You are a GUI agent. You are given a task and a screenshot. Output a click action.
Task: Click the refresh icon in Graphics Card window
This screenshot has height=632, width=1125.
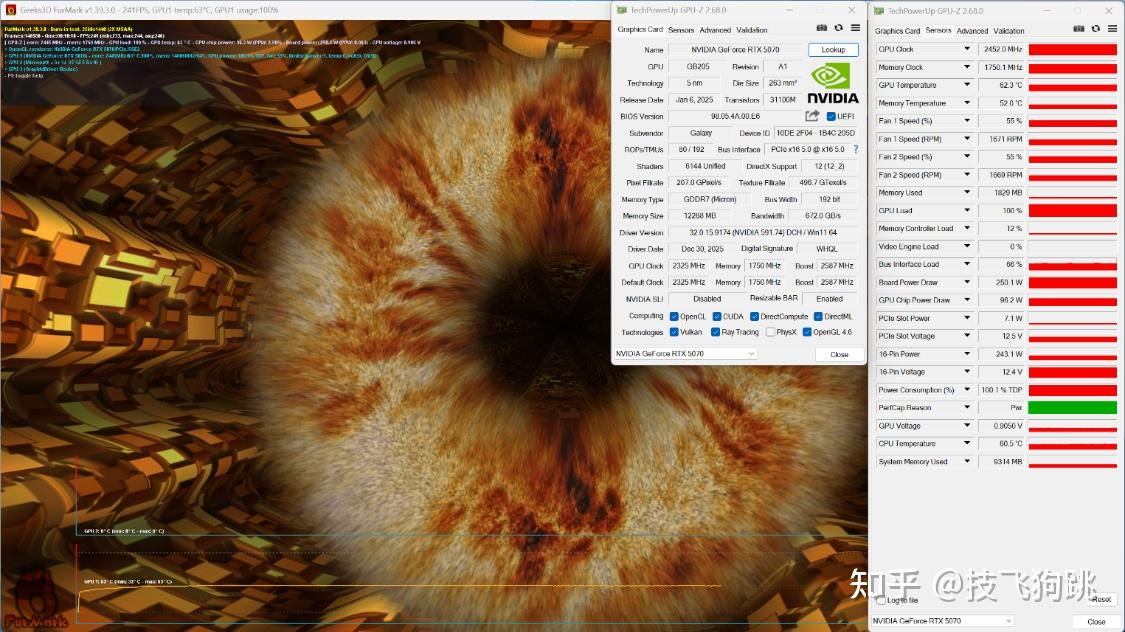click(x=839, y=28)
